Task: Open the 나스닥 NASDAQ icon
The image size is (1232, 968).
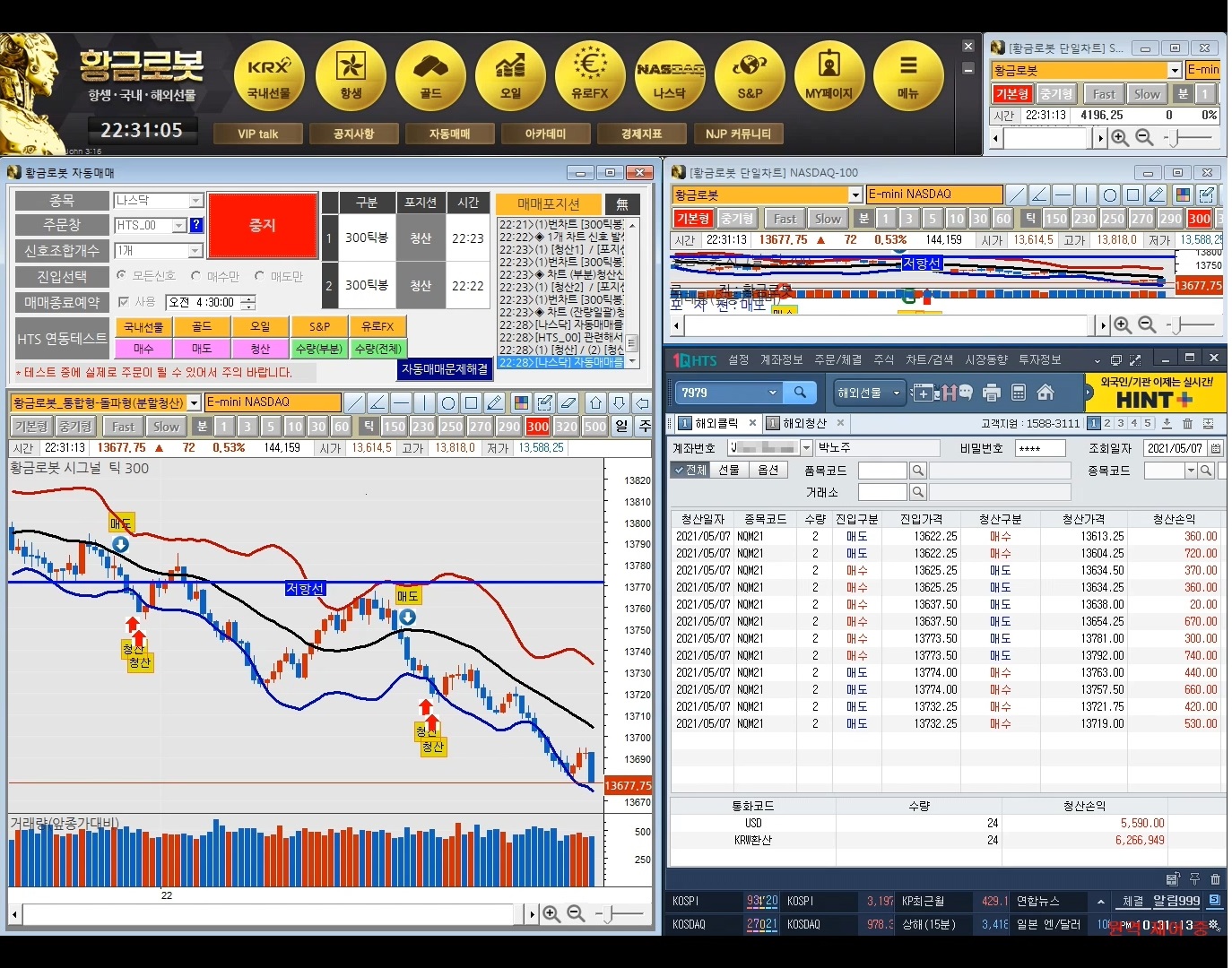Action: [x=670, y=75]
